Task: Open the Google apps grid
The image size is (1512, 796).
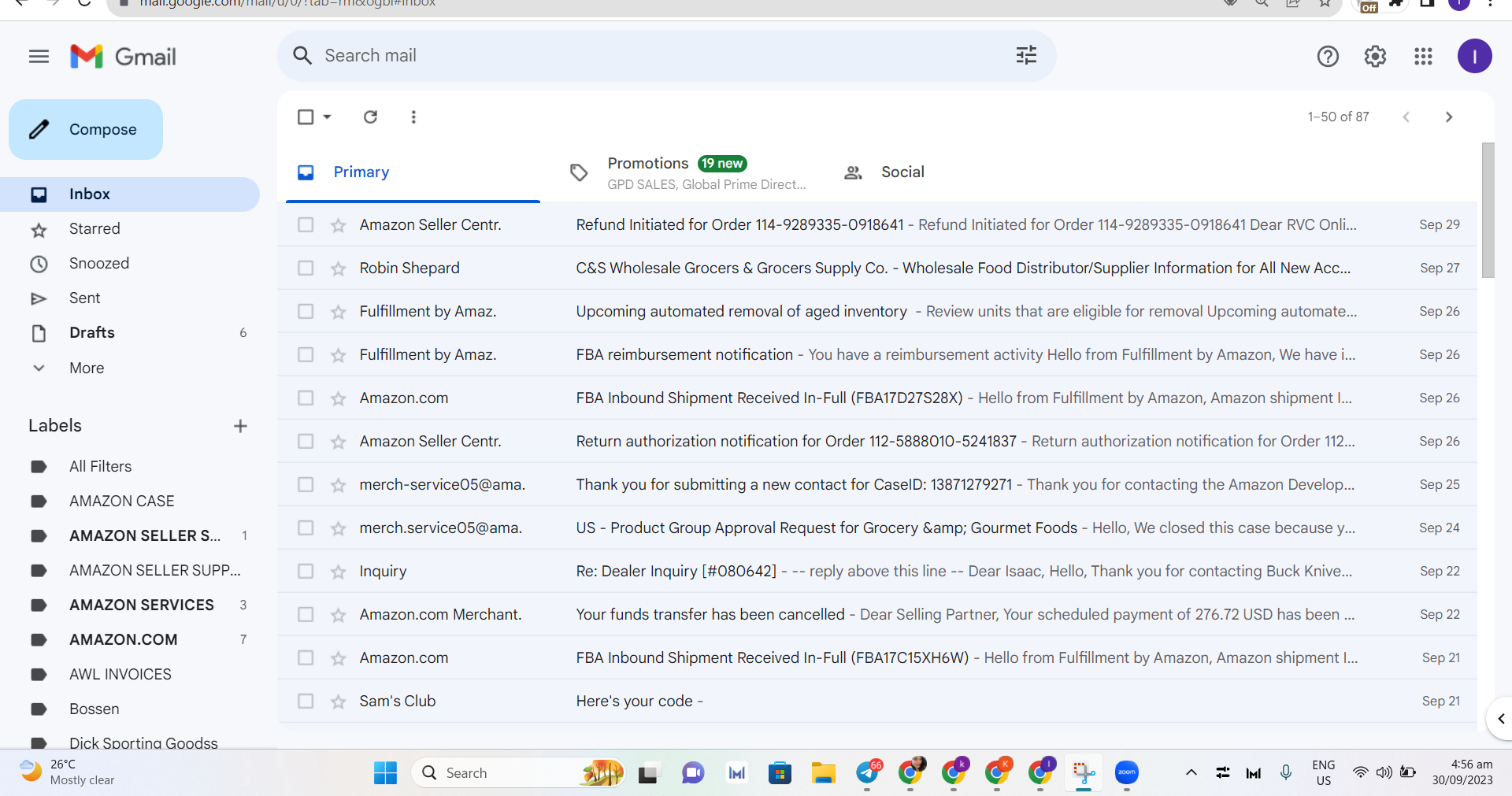Action: [1423, 57]
